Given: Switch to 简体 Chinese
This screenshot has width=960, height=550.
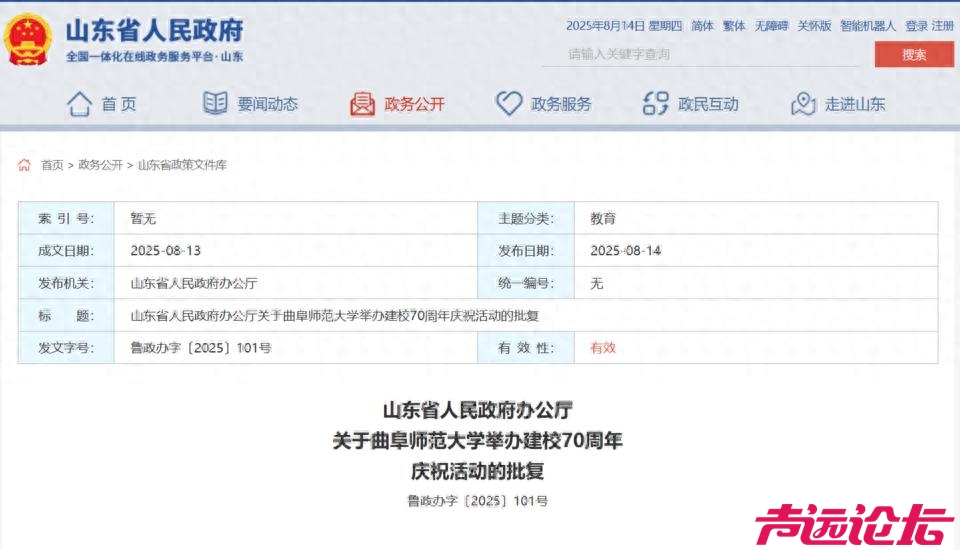Looking at the screenshot, I should coord(702,26).
